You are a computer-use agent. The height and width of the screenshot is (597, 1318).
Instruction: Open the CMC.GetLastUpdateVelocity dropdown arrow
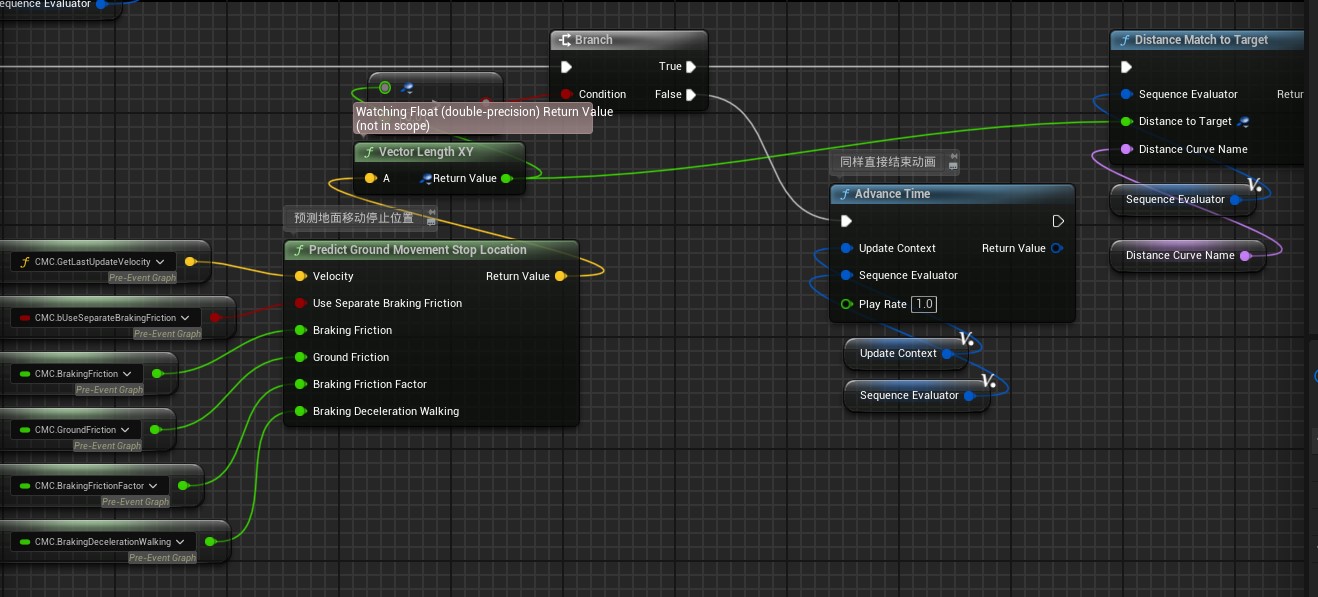pos(159,262)
